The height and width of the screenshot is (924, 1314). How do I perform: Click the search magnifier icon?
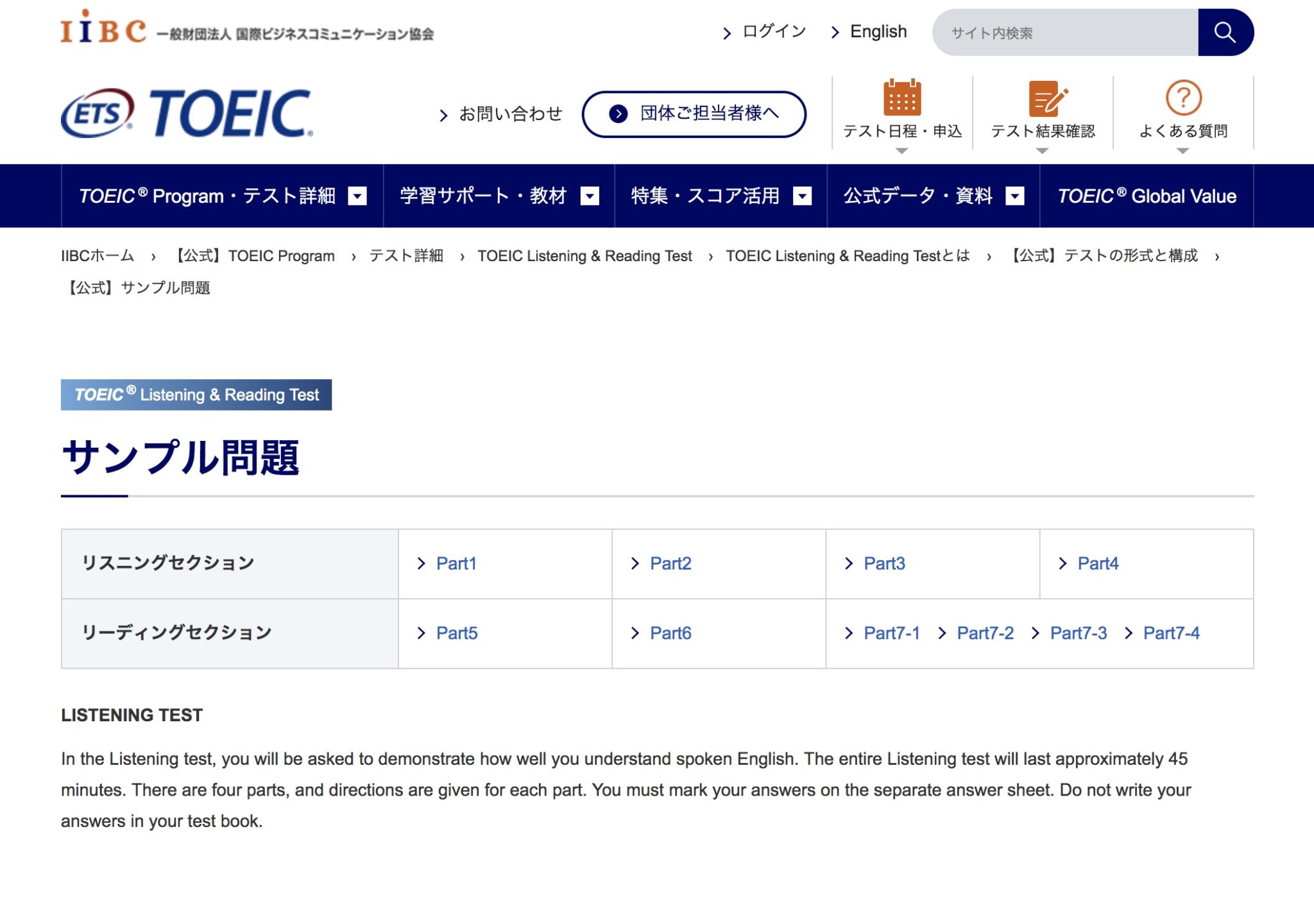coord(1225,32)
